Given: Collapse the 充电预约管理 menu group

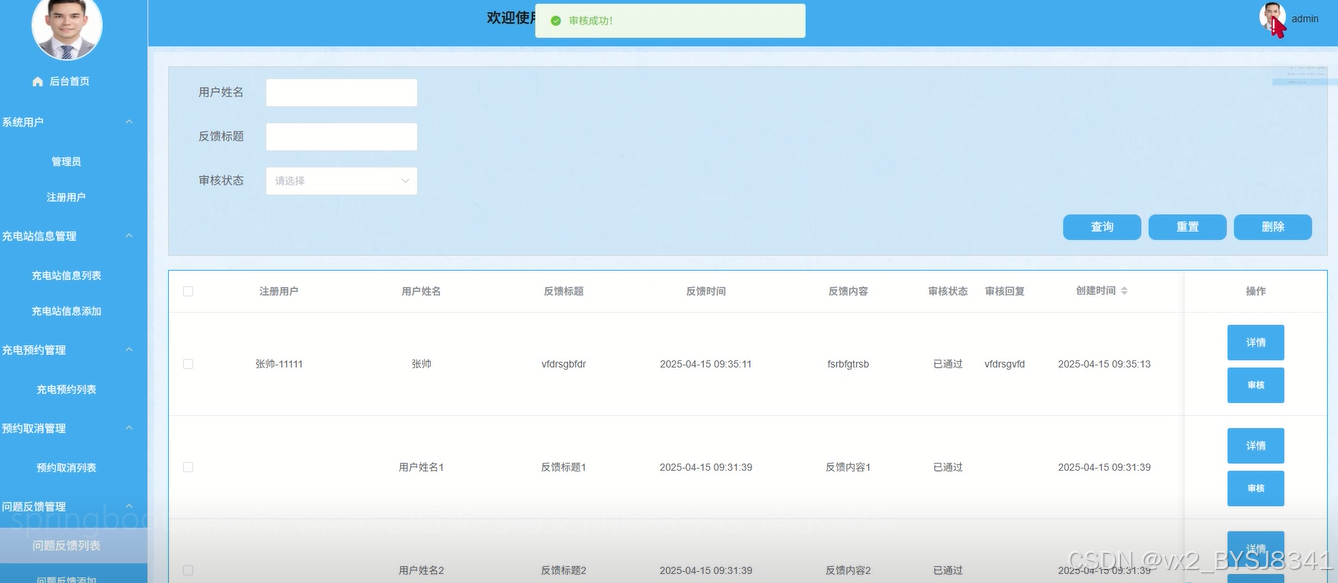Looking at the screenshot, I should point(129,350).
